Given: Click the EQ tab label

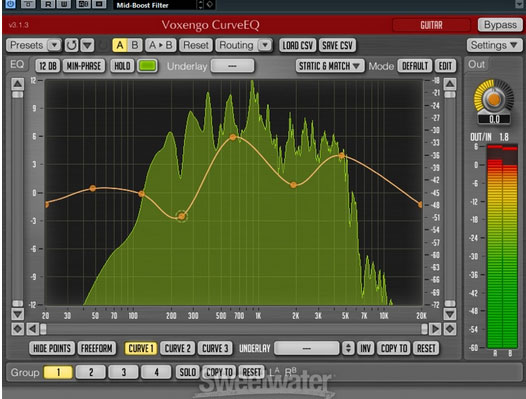Looking at the screenshot, I should (17, 64).
